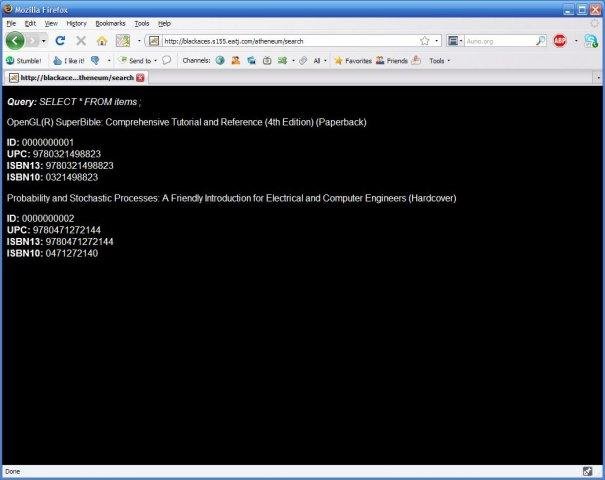Open the All channels dropdown
Image resolution: width=605 pixels, height=480 pixels.
320,61
